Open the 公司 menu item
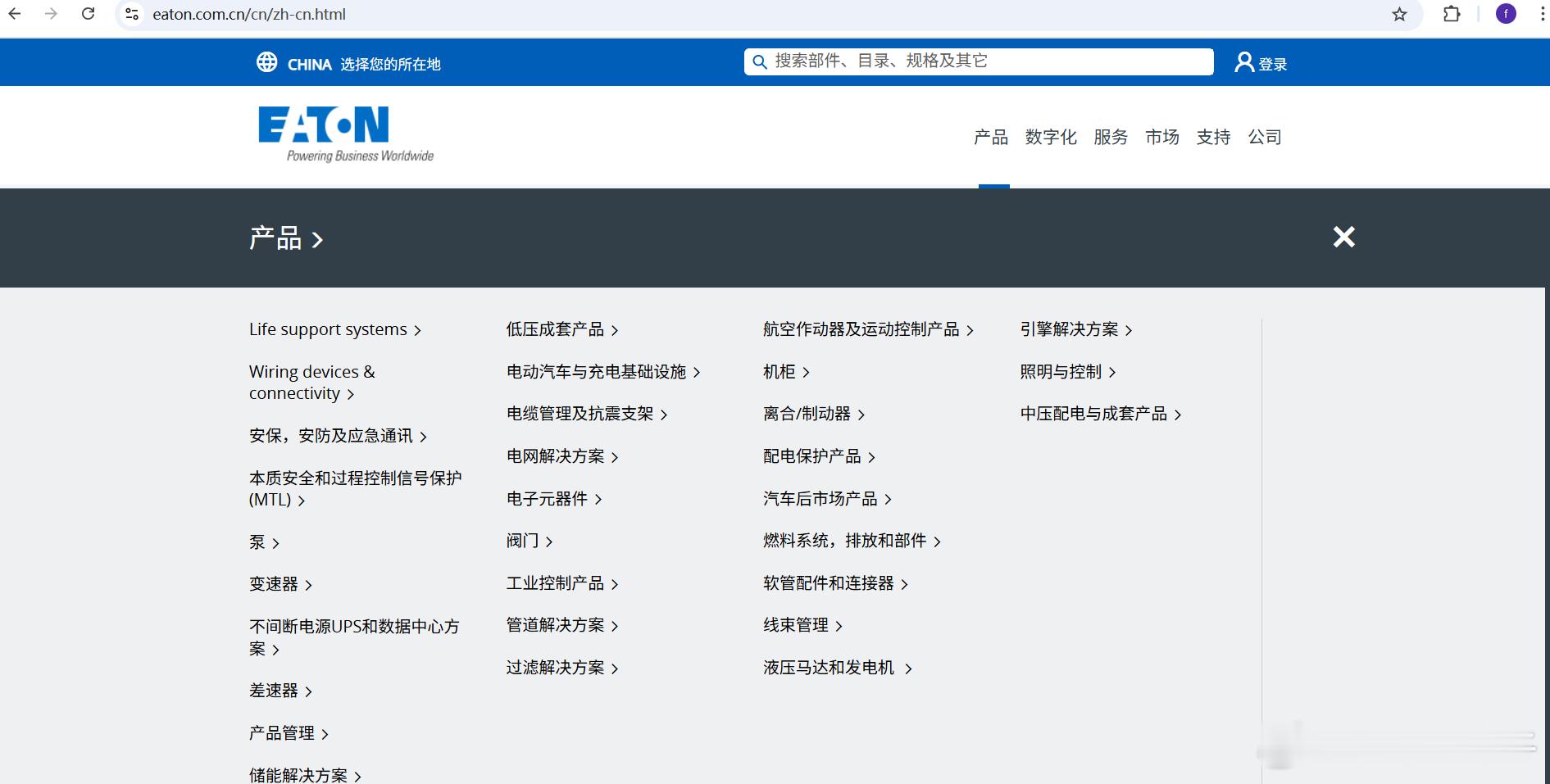 [x=1265, y=137]
